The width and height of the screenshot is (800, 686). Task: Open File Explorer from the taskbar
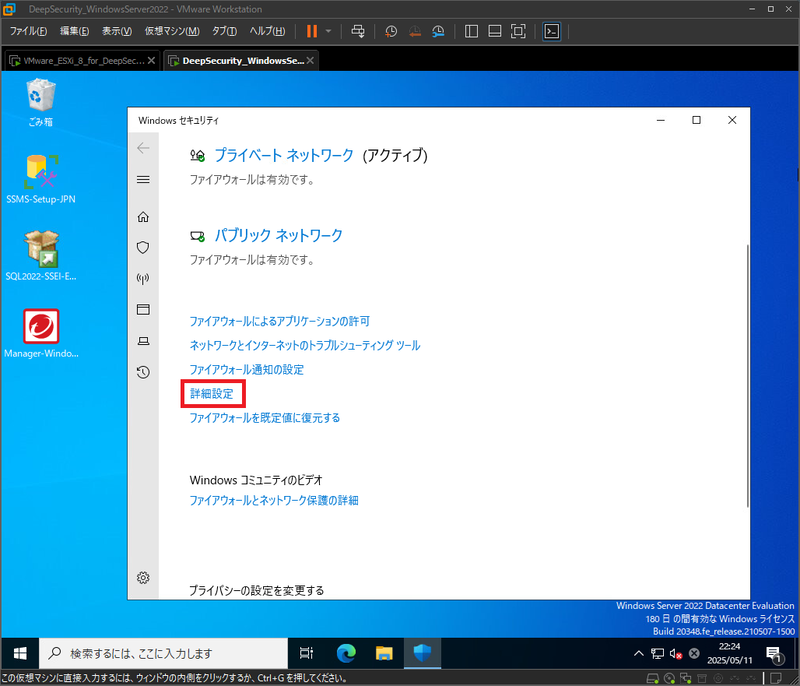pos(384,653)
